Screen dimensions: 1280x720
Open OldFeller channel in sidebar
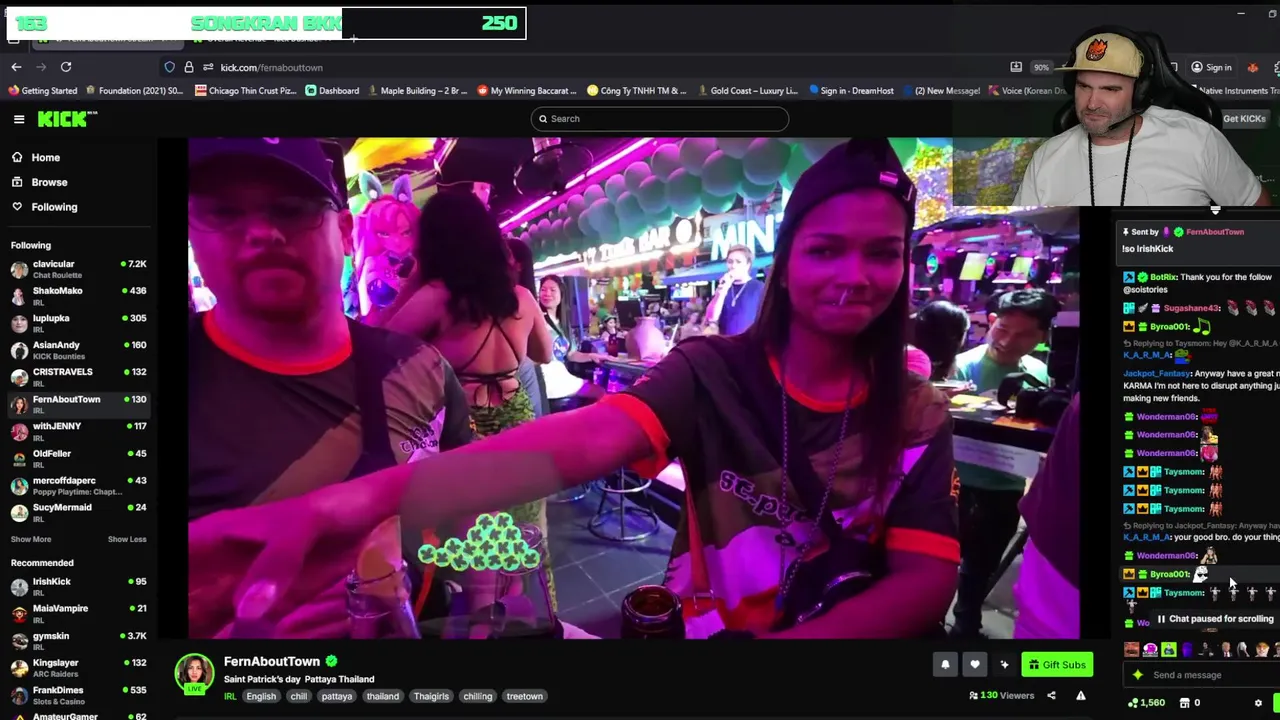(79, 458)
